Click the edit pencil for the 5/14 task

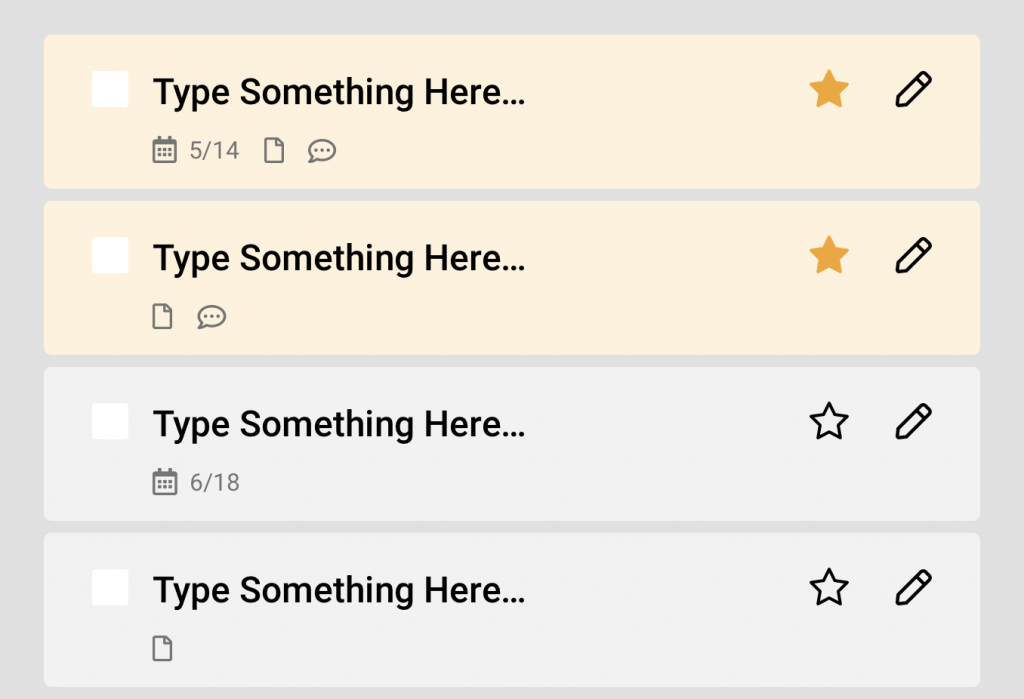pos(913,90)
